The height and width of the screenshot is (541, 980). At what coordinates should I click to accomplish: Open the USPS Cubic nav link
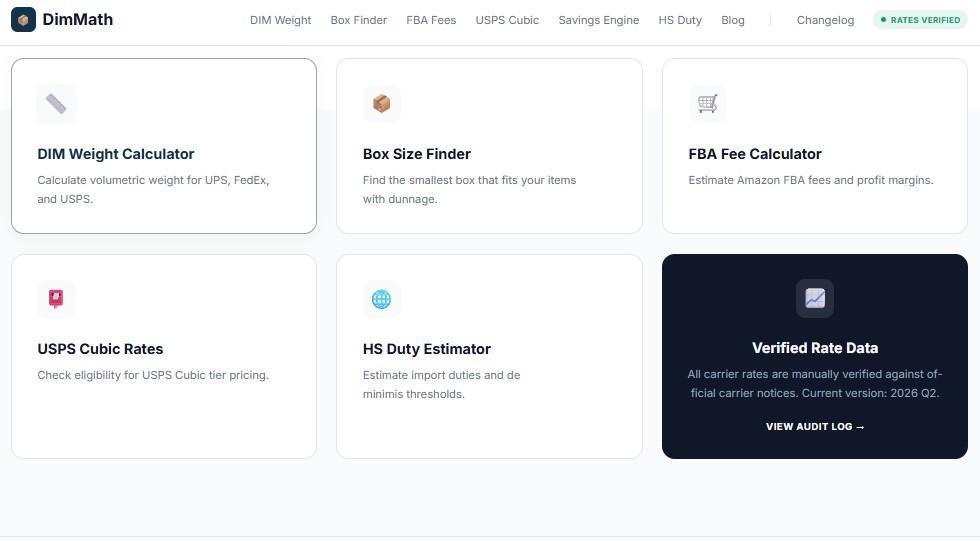pyautogui.click(x=507, y=20)
